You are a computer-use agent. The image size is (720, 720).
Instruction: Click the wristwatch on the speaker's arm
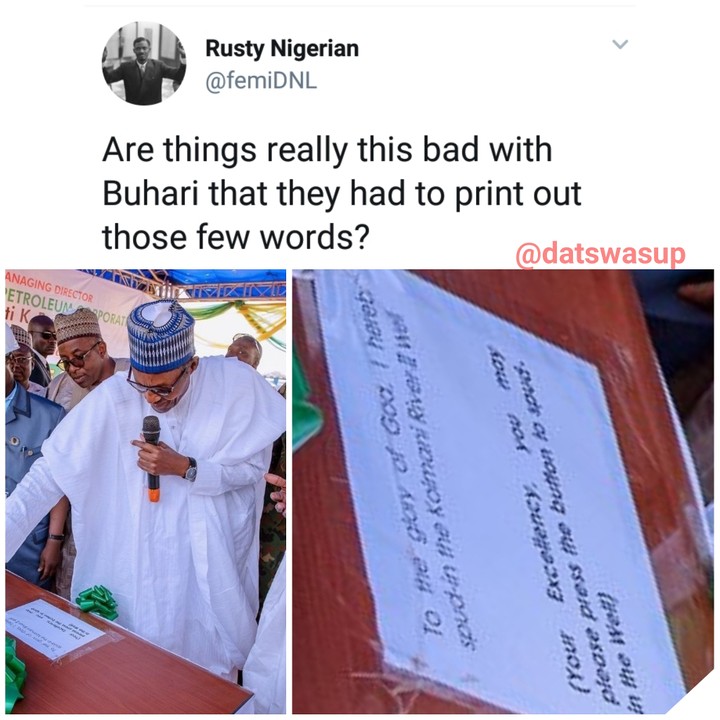point(191,469)
